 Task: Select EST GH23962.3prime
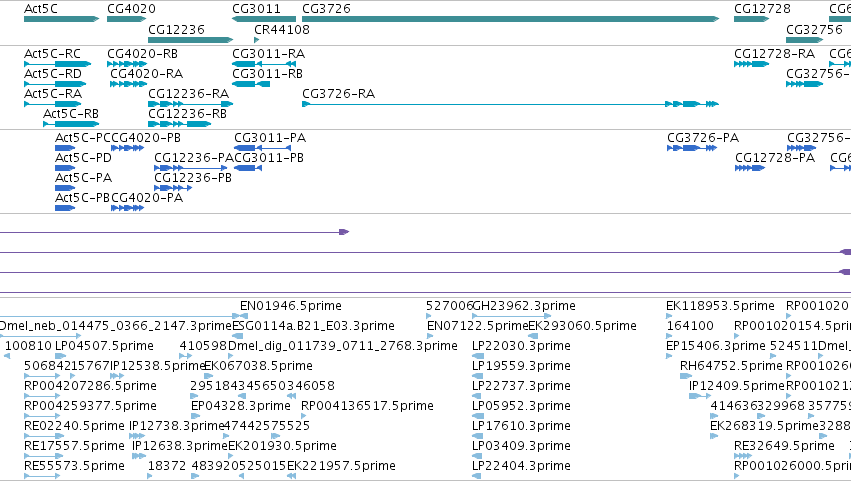point(524,306)
